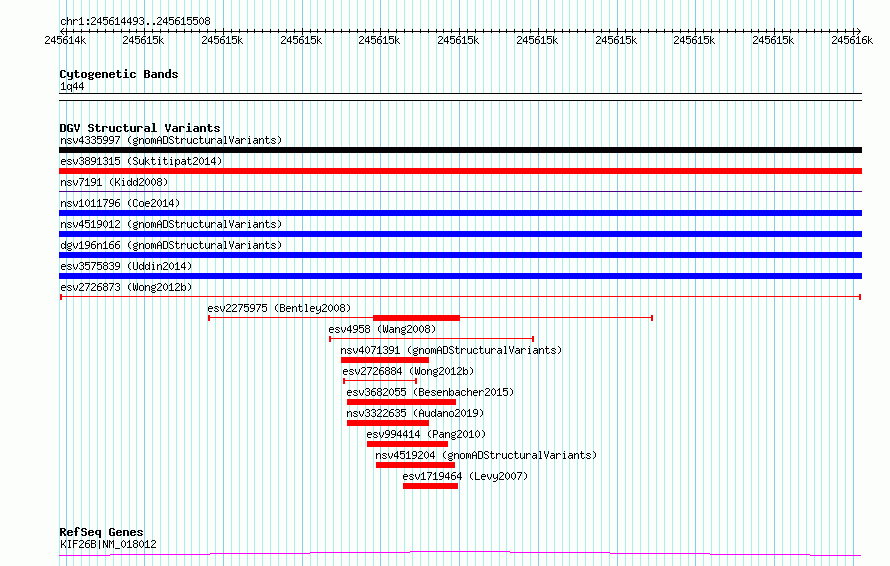The height and width of the screenshot is (566, 890).
Task: Open variant nsv7191 (Kidd2008) label
Action: 114,182
